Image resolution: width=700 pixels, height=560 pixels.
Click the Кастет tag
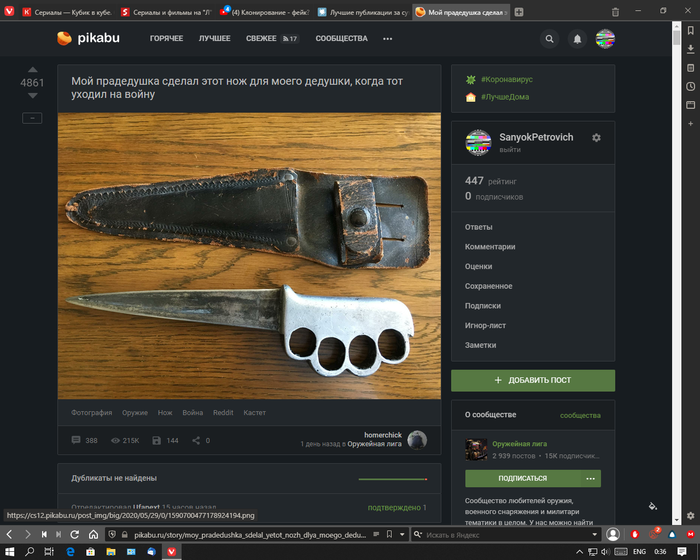pyautogui.click(x=254, y=413)
